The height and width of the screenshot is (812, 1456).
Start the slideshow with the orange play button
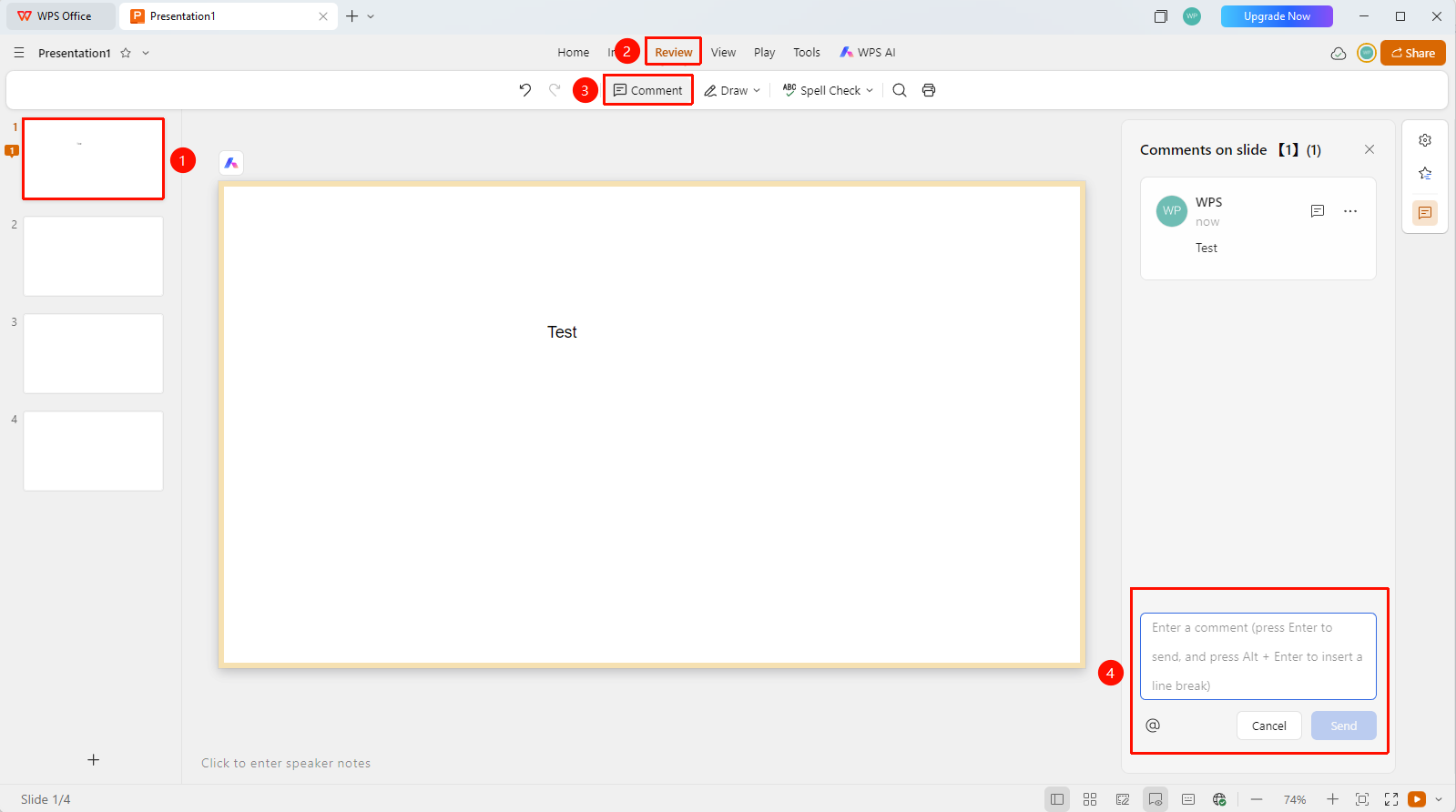point(1417,799)
